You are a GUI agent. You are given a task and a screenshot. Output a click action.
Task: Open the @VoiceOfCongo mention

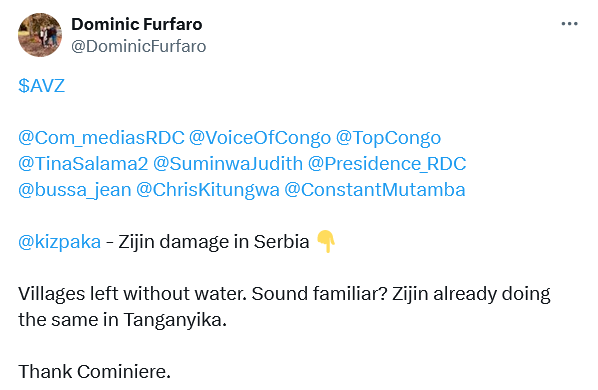(260, 138)
